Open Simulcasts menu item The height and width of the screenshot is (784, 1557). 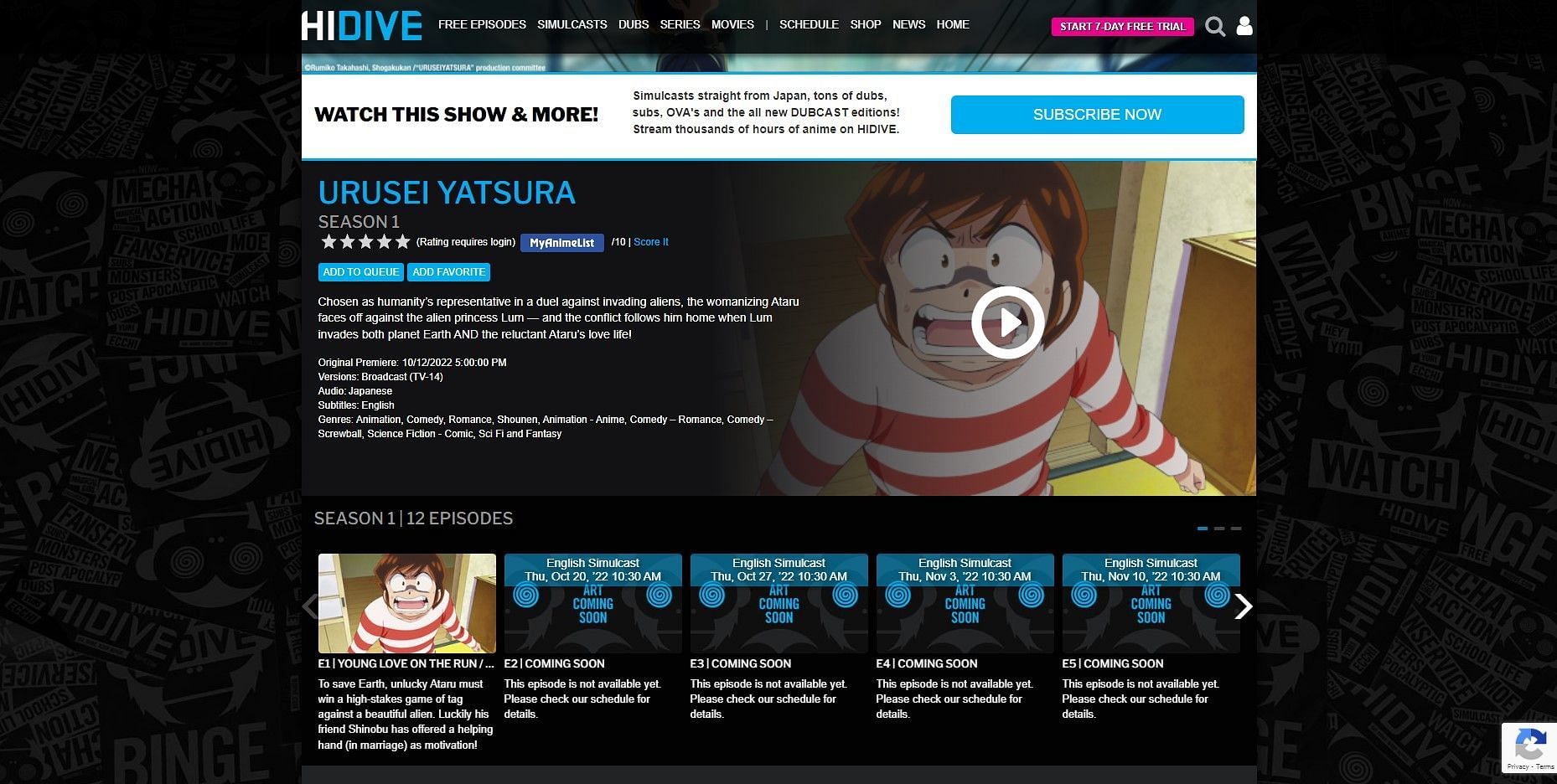coord(572,24)
